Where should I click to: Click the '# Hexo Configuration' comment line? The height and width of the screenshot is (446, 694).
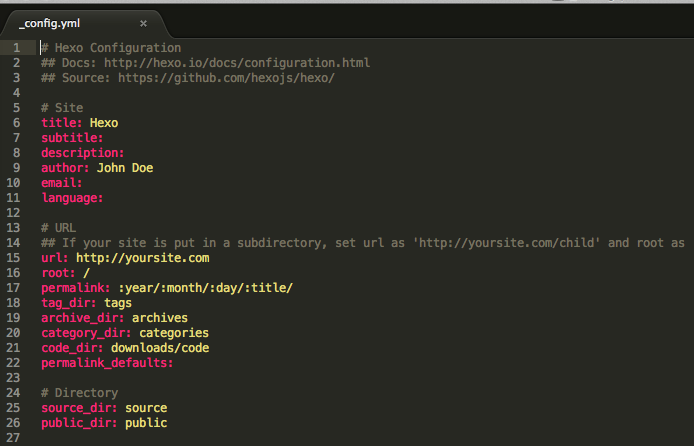pyautogui.click(x=111, y=48)
